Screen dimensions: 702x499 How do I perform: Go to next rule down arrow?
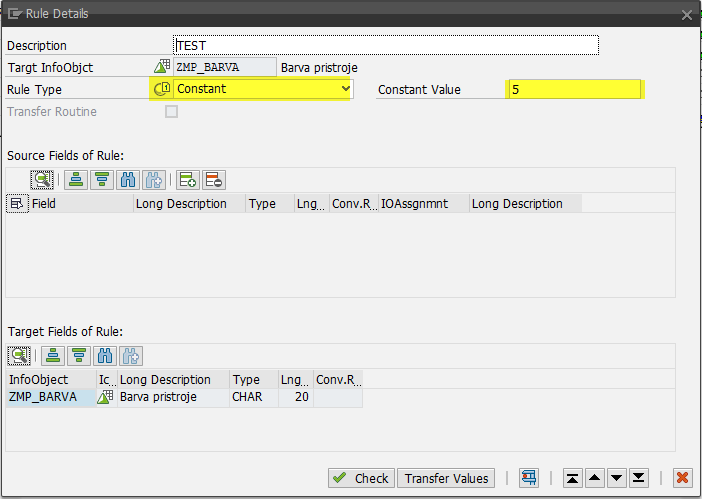(616, 478)
